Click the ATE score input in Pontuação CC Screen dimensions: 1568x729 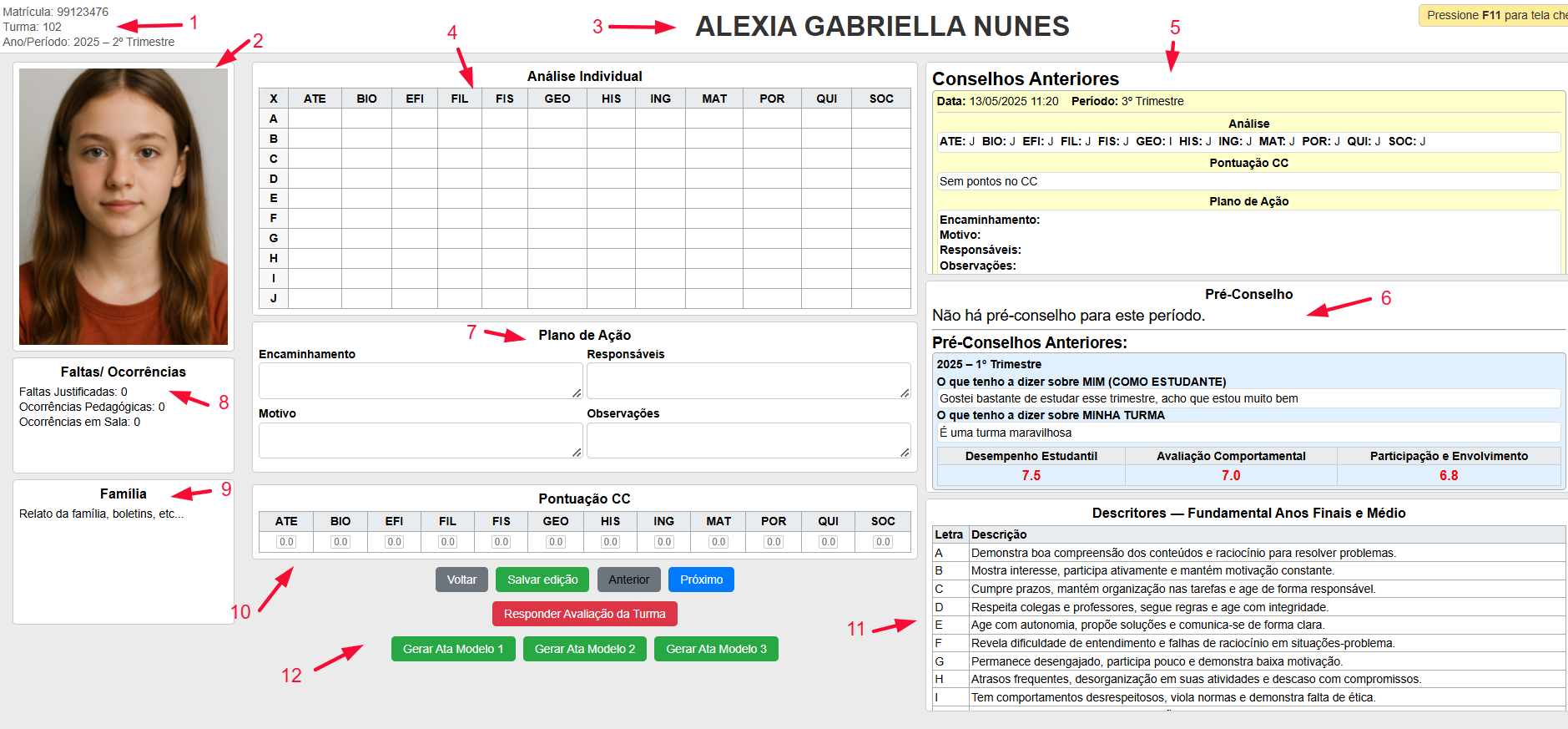pyautogui.click(x=286, y=542)
